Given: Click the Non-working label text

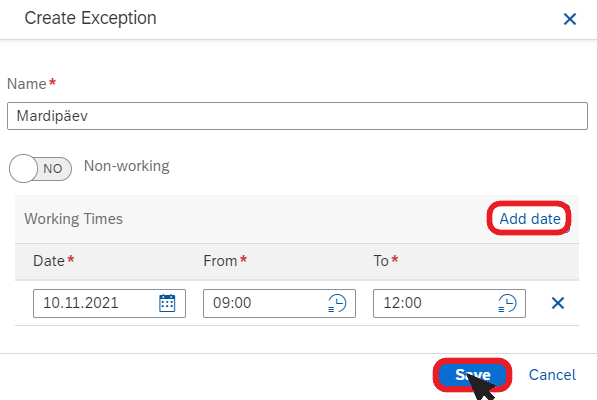Looking at the screenshot, I should pos(126,166).
